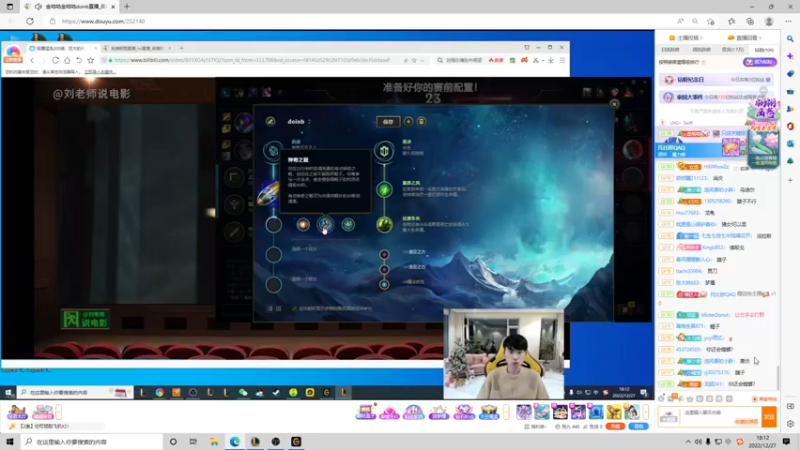The width and height of the screenshot is (800, 450).
Task: Click the Edge sidebar shopping tag icon
Action: pos(790,73)
